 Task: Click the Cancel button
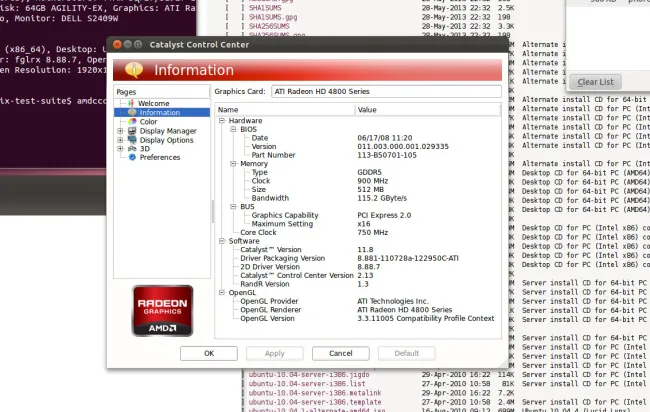click(339, 353)
